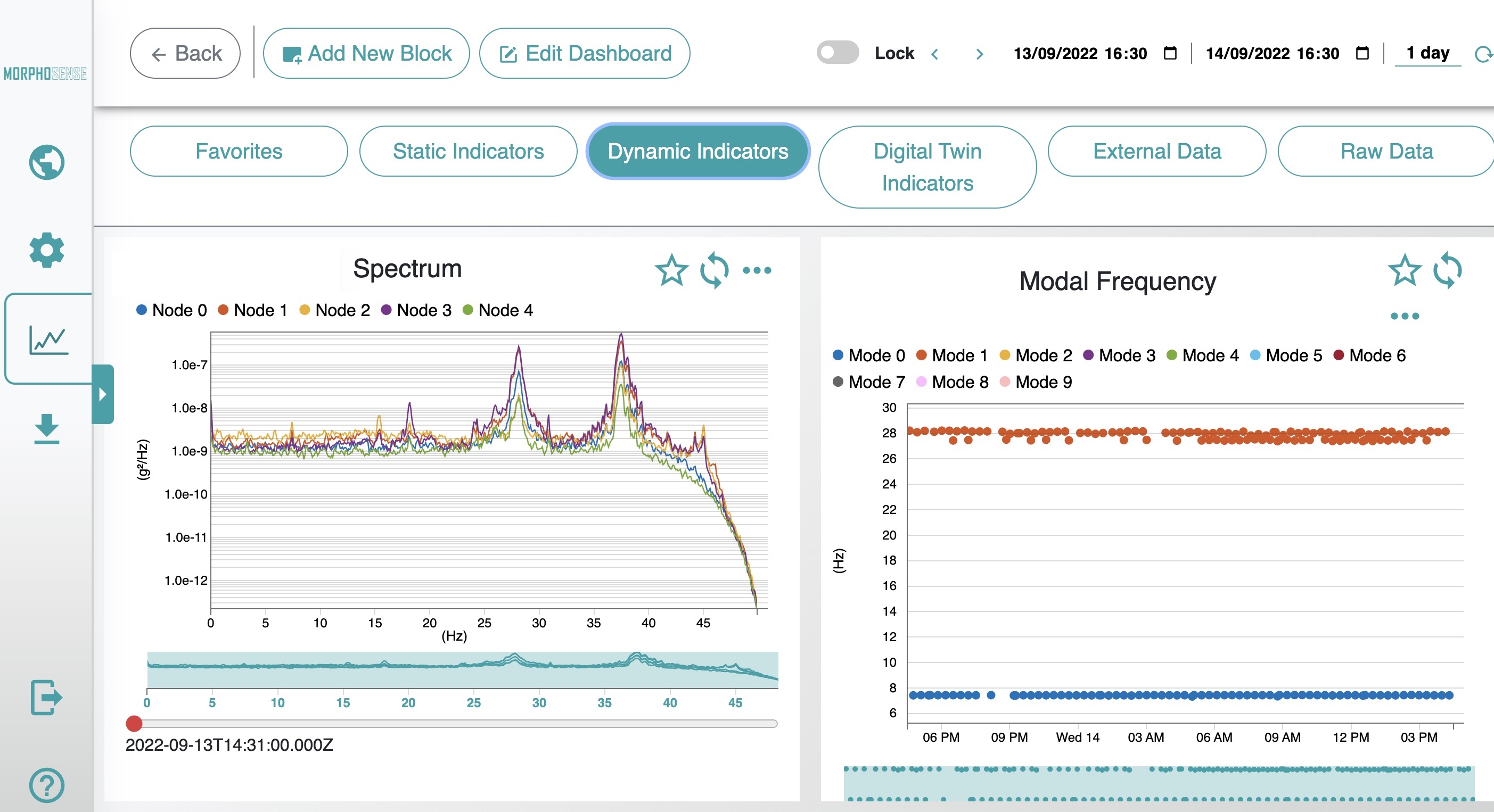
Task: Select the line chart icon in the sidebar
Action: 46,338
